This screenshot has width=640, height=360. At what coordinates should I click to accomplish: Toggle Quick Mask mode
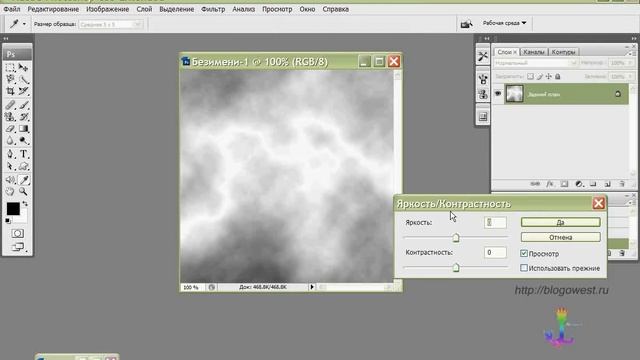point(17,233)
